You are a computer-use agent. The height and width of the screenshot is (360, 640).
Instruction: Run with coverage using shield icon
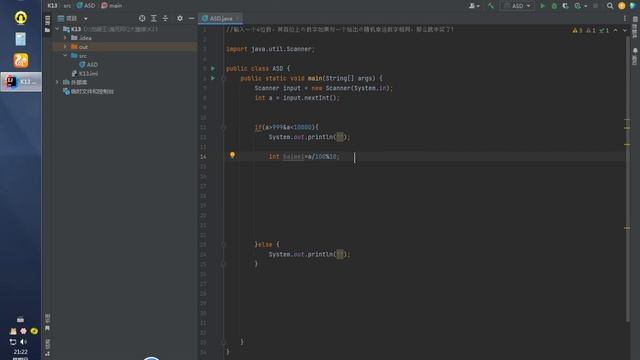[x=565, y=6]
